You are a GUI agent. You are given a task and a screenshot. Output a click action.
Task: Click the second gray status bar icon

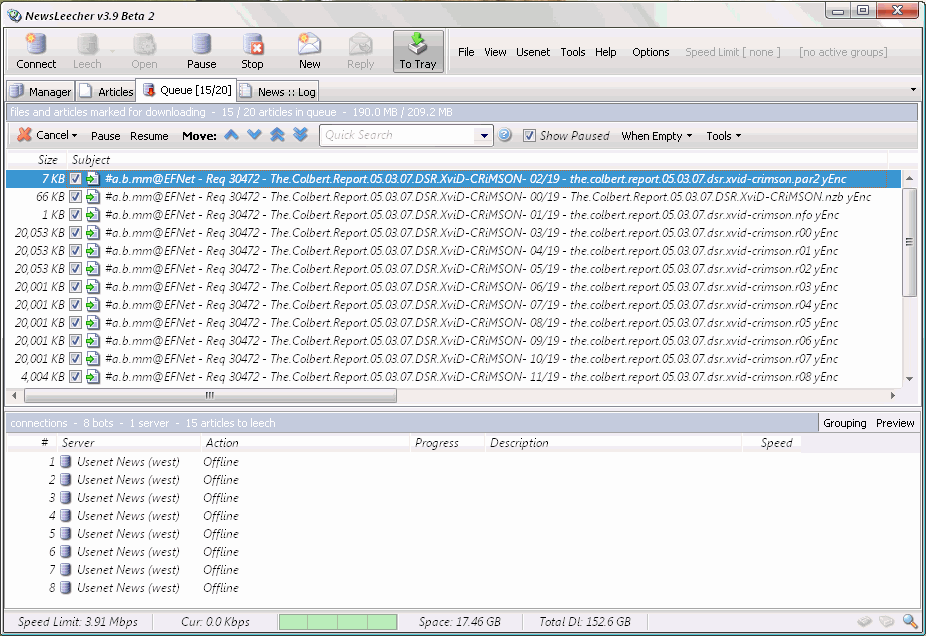886,621
